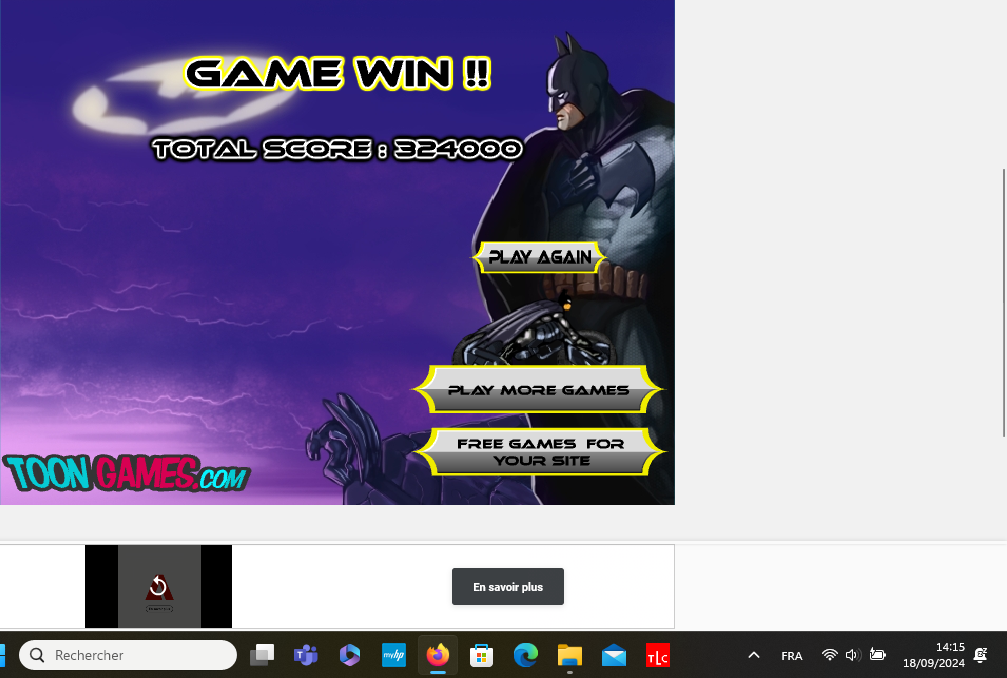Launch Microsoft Teams from taskbar
The height and width of the screenshot is (678, 1007).
click(305, 655)
